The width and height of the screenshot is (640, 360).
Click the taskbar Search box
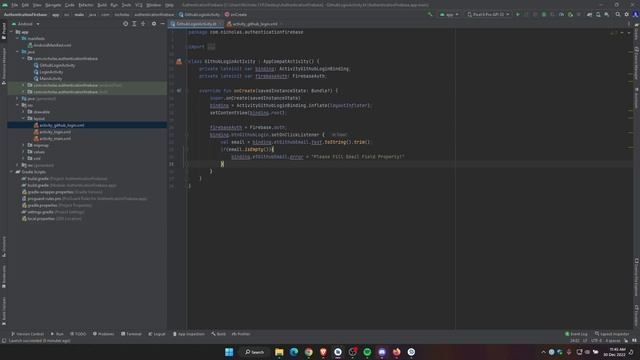pyautogui.click(x=254, y=352)
